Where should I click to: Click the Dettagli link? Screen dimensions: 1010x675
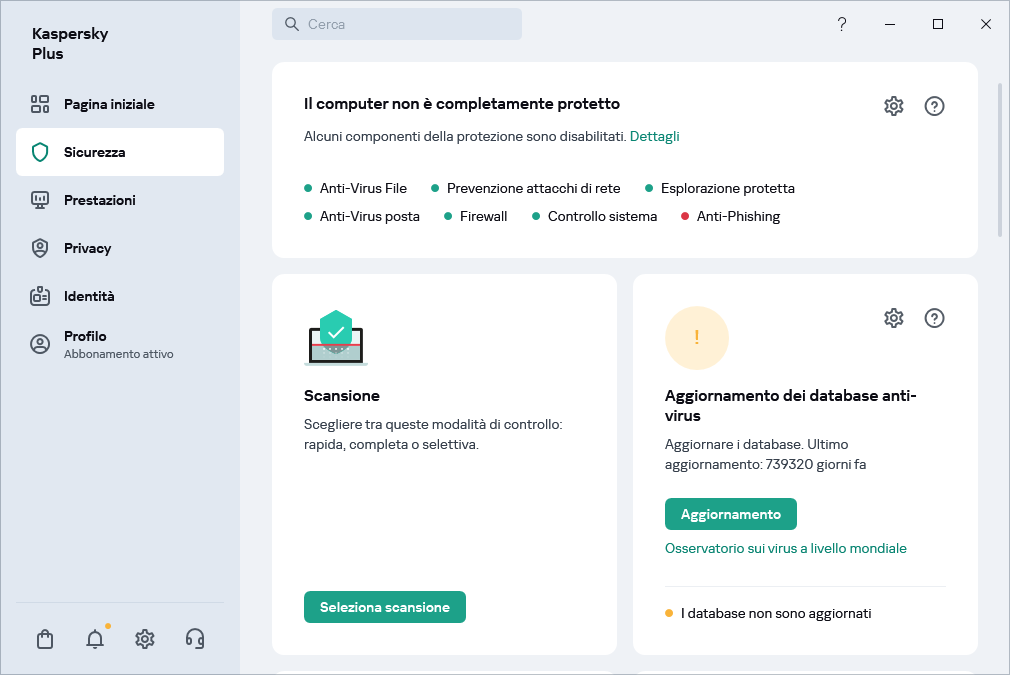(654, 136)
